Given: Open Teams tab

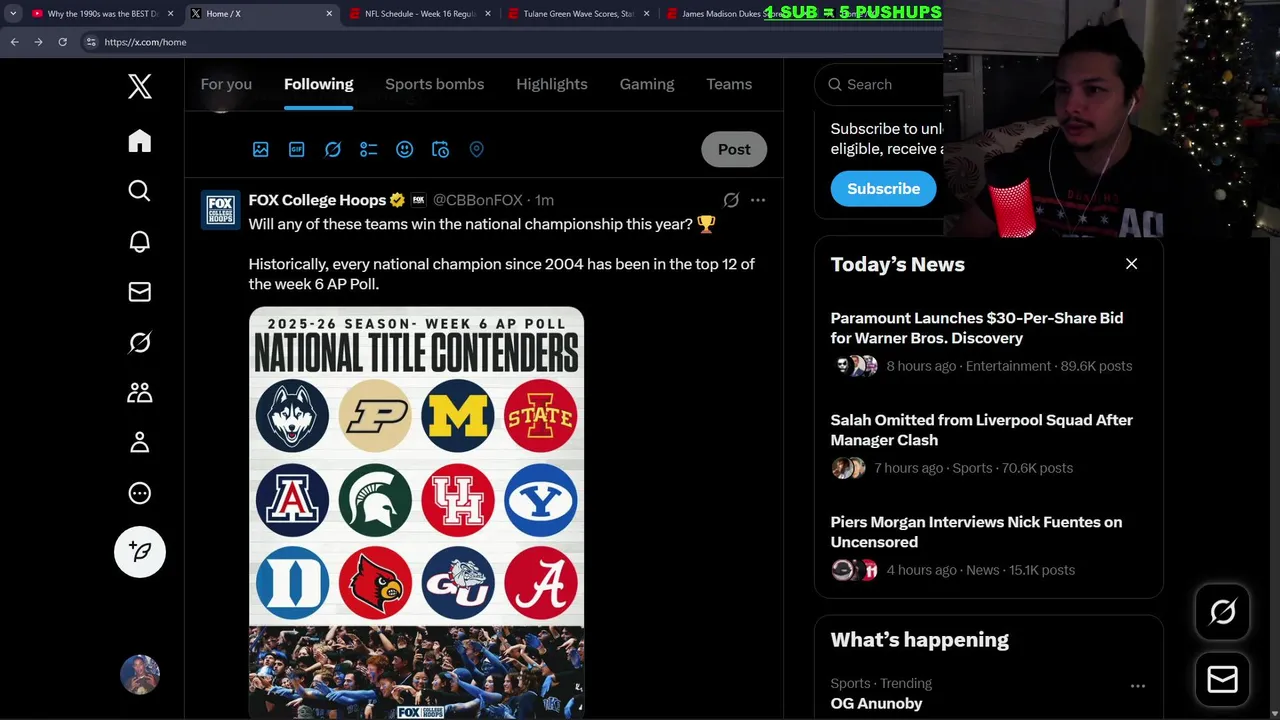Looking at the screenshot, I should (729, 84).
